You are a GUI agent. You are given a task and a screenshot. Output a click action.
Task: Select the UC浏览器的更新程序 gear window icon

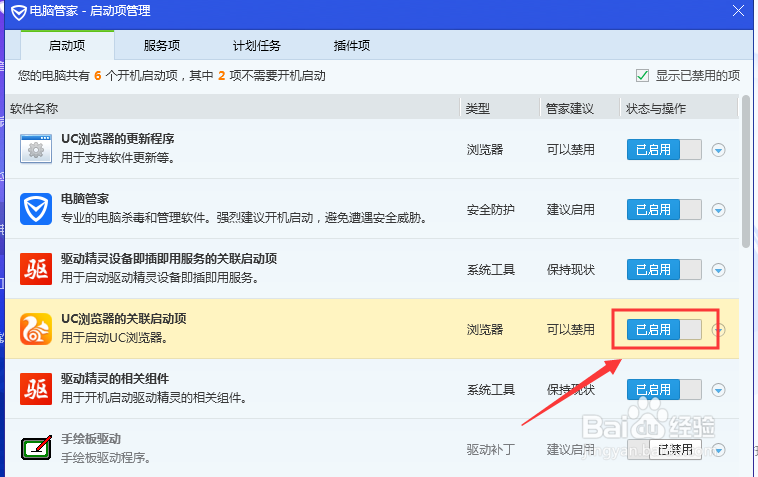click(x=36, y=149)
